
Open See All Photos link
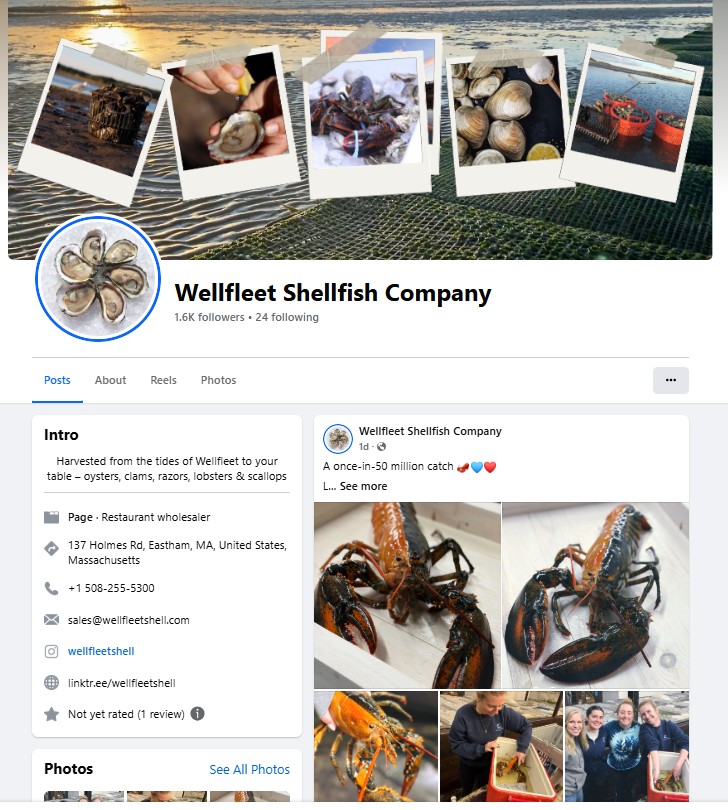250,769
